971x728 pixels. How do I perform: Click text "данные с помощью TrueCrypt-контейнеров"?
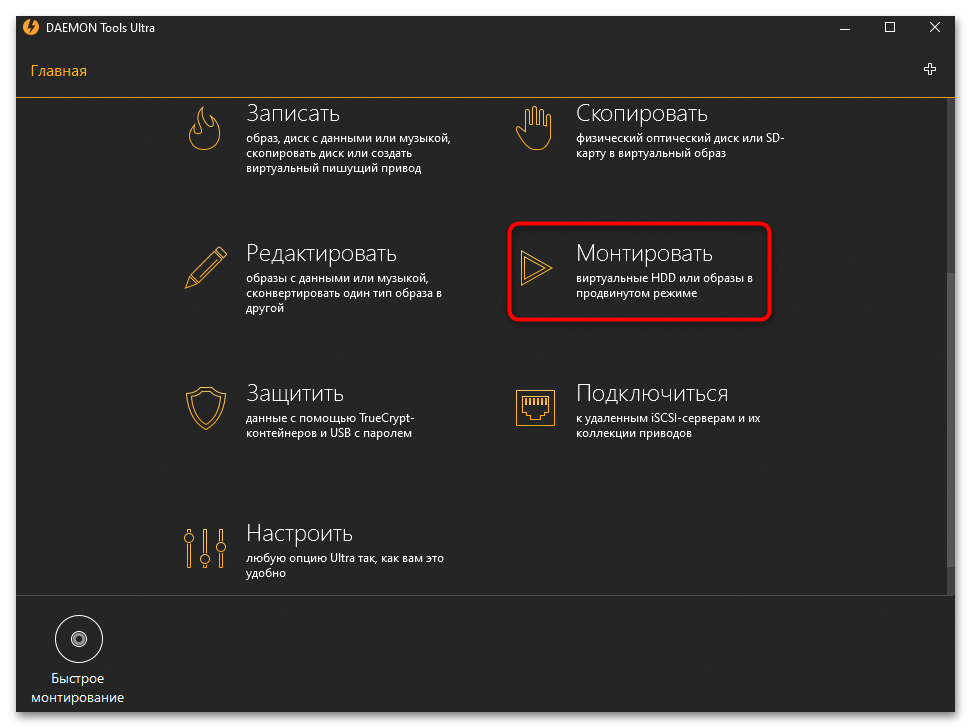(x=330, y=425)
